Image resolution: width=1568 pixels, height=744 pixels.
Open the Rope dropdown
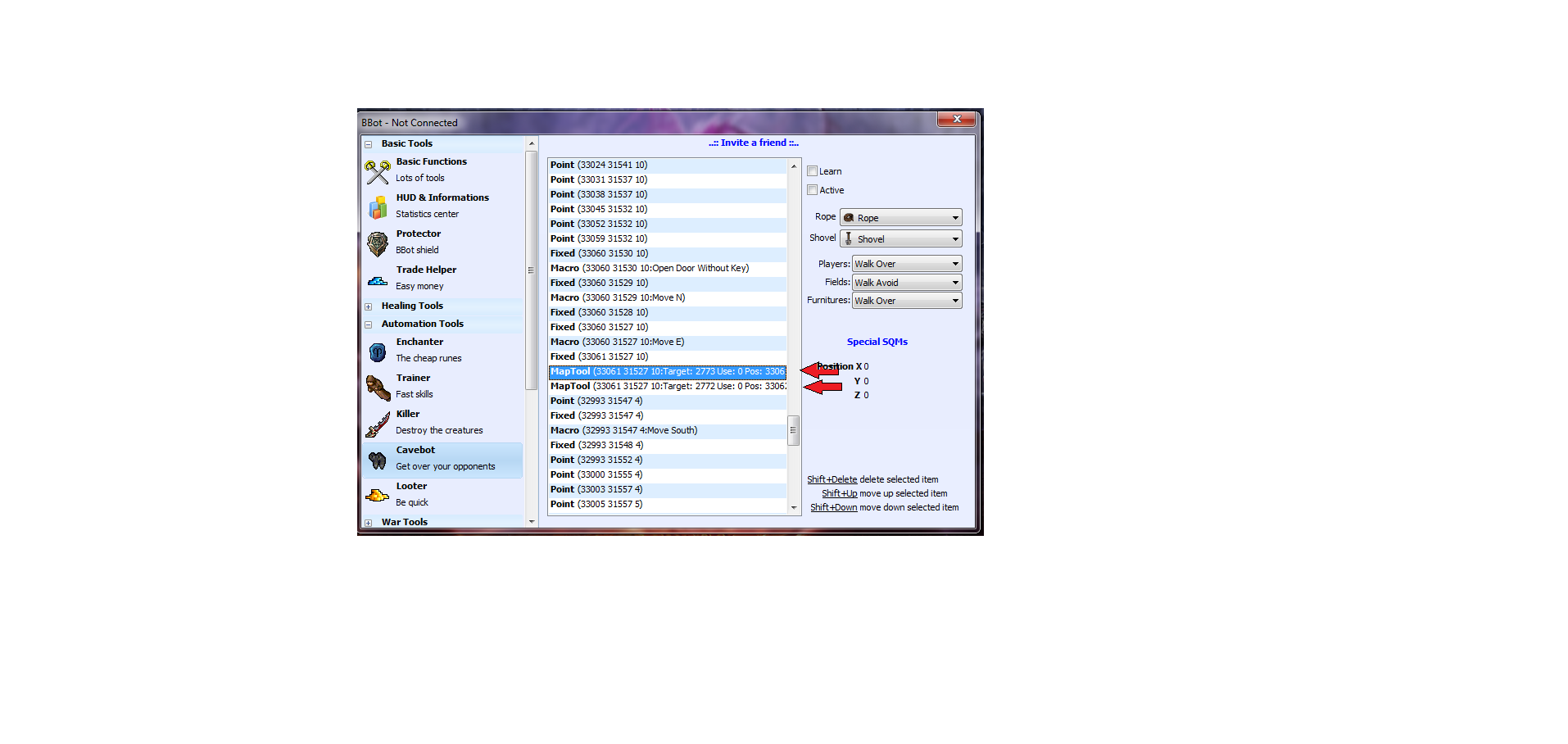pyautogui.click(x=900, y=218)
